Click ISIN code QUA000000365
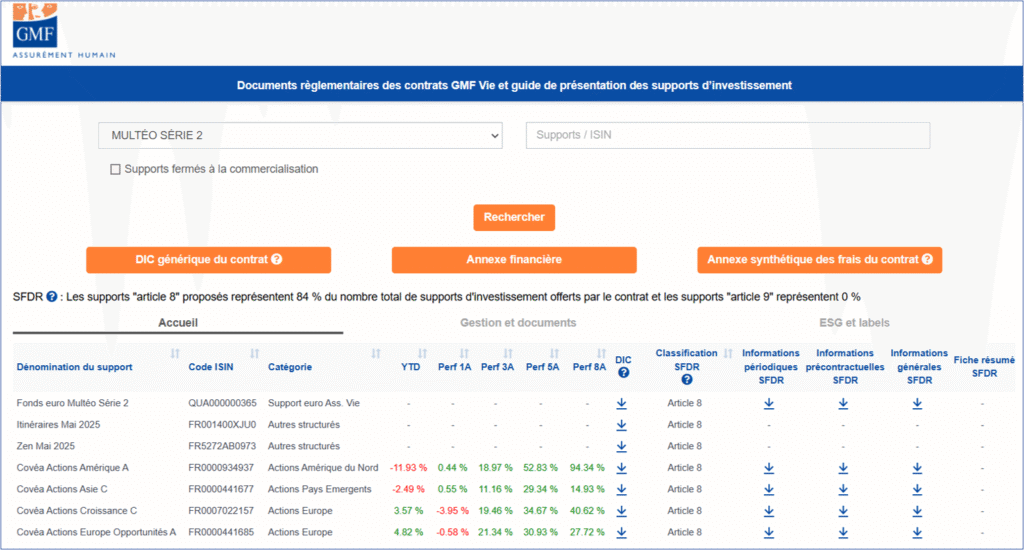This screenshot has height=550, width=1024. (223, 403)
